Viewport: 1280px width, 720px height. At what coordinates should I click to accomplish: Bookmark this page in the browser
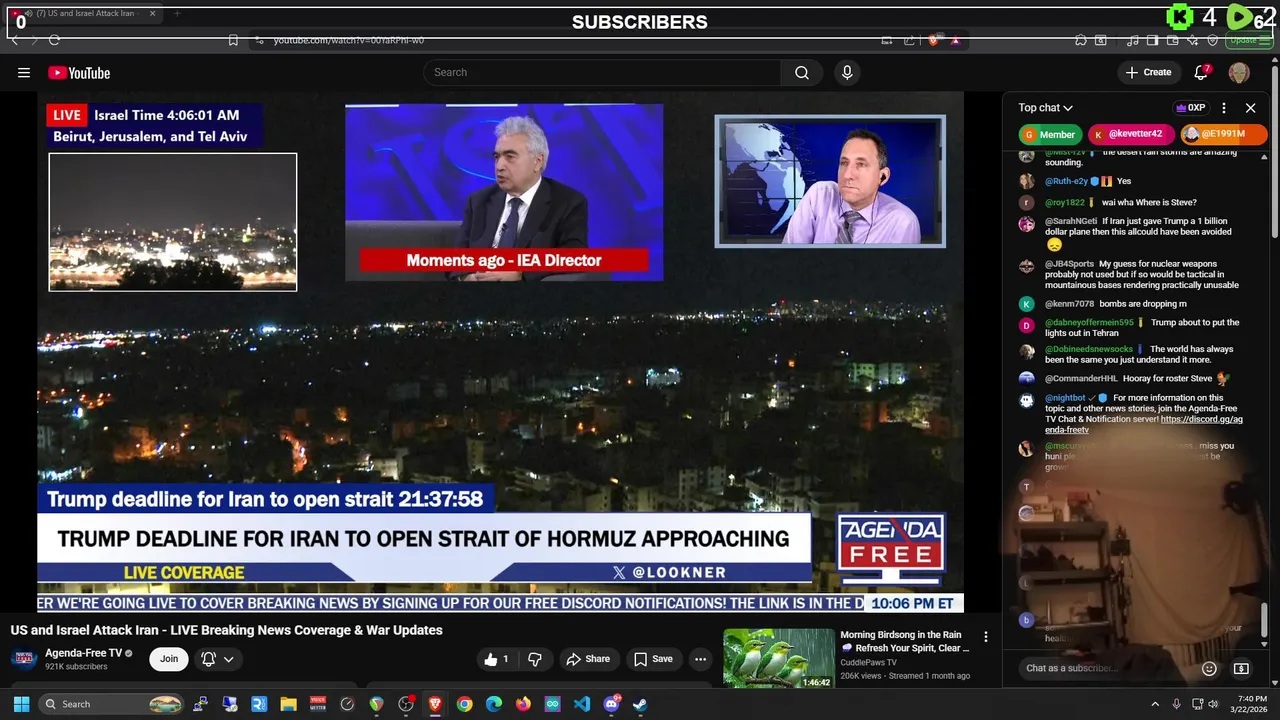tap(233, 40)
